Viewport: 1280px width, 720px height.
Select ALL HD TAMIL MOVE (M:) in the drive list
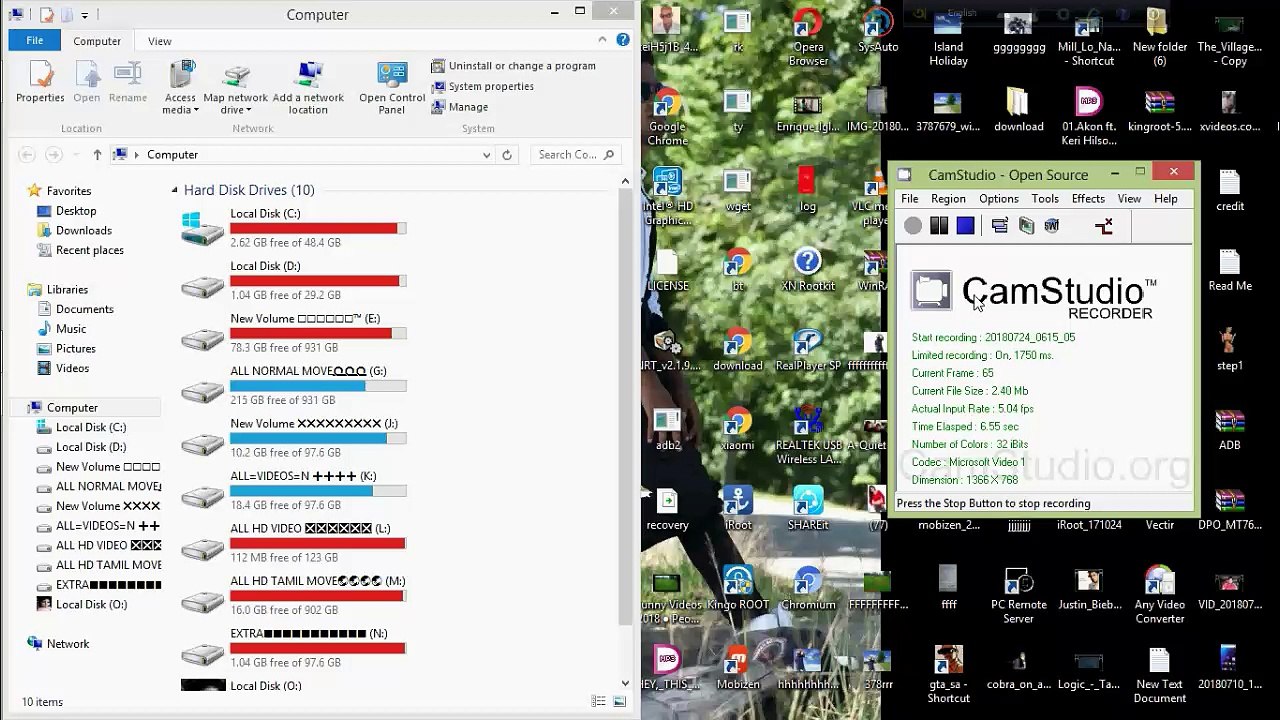click(294, 595)
